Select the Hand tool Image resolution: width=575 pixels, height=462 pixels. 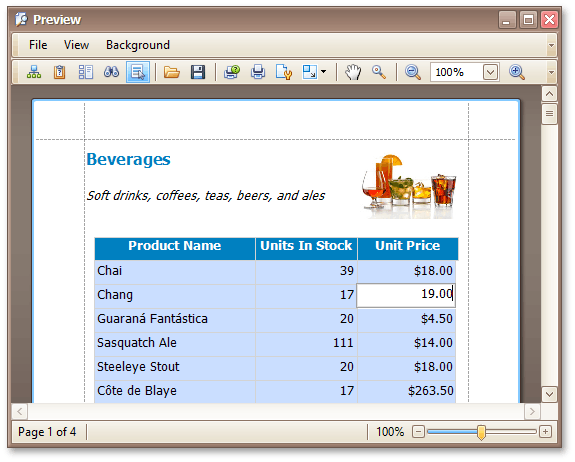[x=353, y=72]
